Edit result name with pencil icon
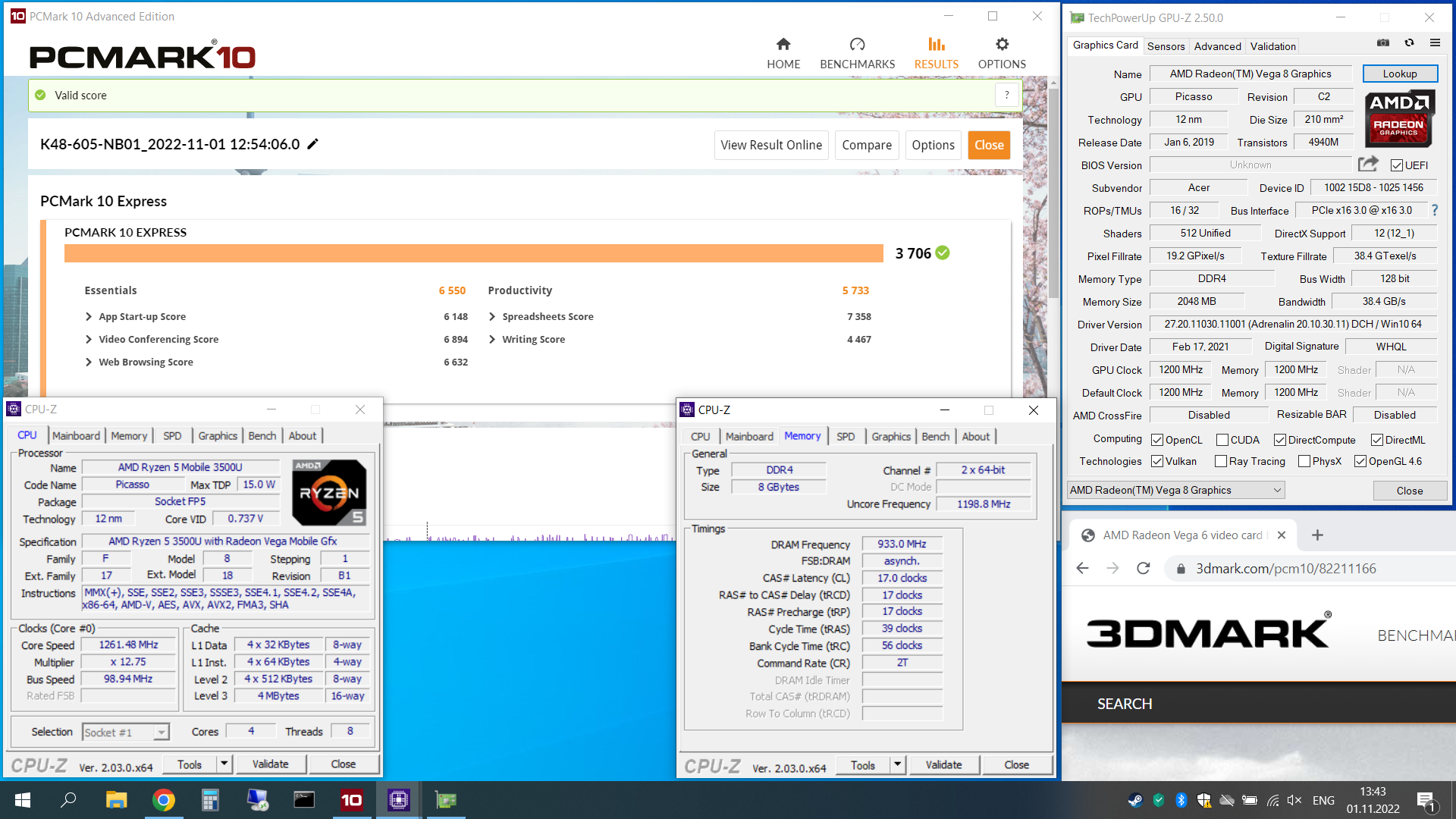Screen dimensions: 1456x819 pyautogui.click(x=312, y=144)
